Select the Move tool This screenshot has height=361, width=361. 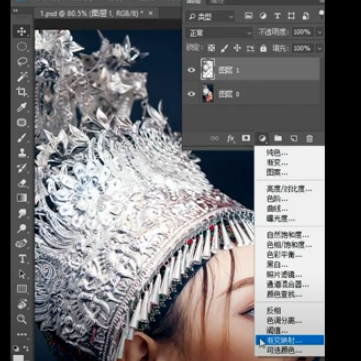(x=22, y=32)
